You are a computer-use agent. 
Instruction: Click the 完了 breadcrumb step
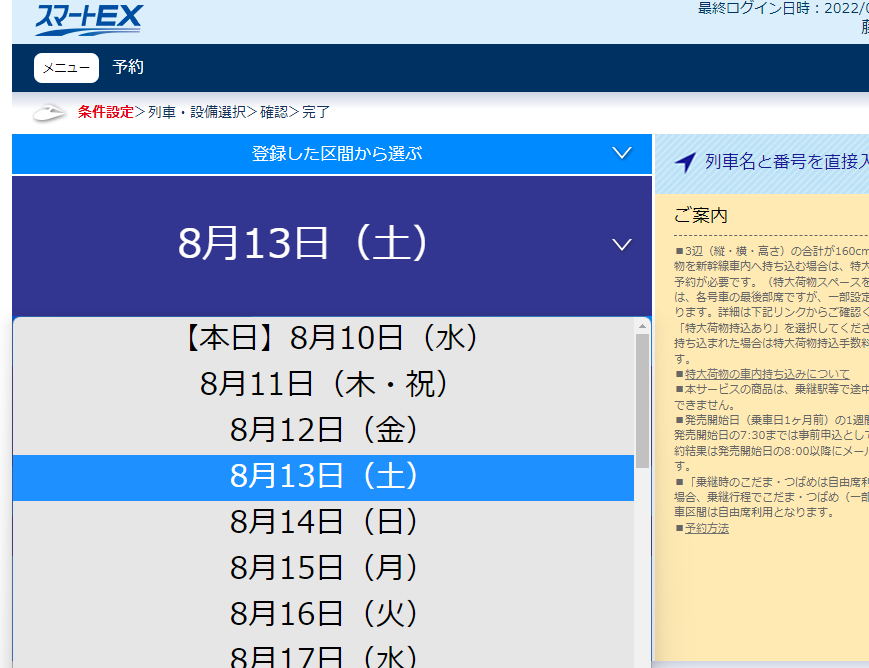point(316,112)
